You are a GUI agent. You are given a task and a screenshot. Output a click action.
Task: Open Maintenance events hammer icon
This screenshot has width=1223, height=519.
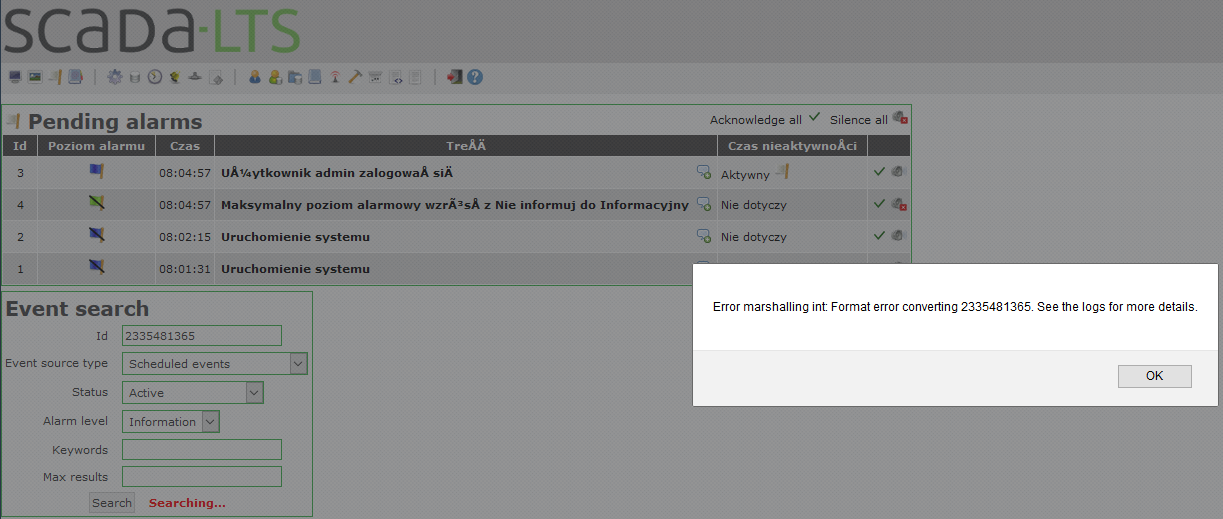(355, 77)
